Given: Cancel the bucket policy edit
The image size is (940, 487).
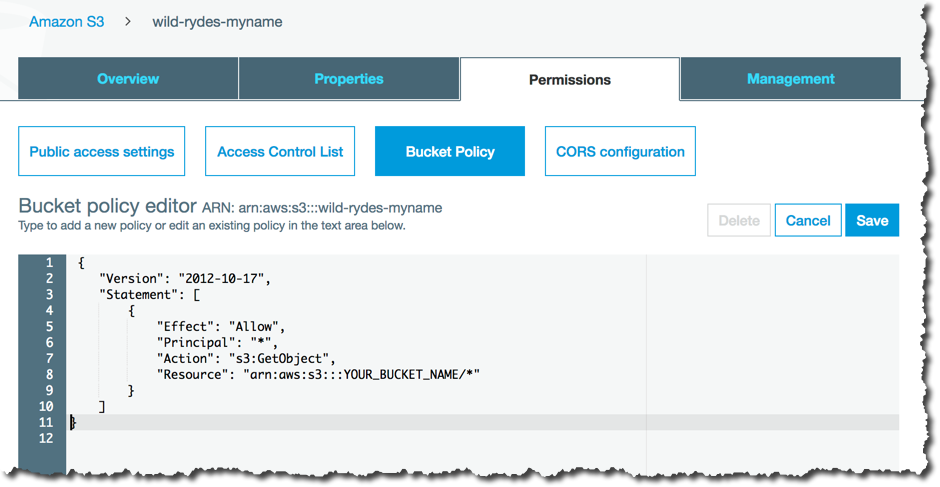Looking at the screenshot, I should click(x=808, y=220).
